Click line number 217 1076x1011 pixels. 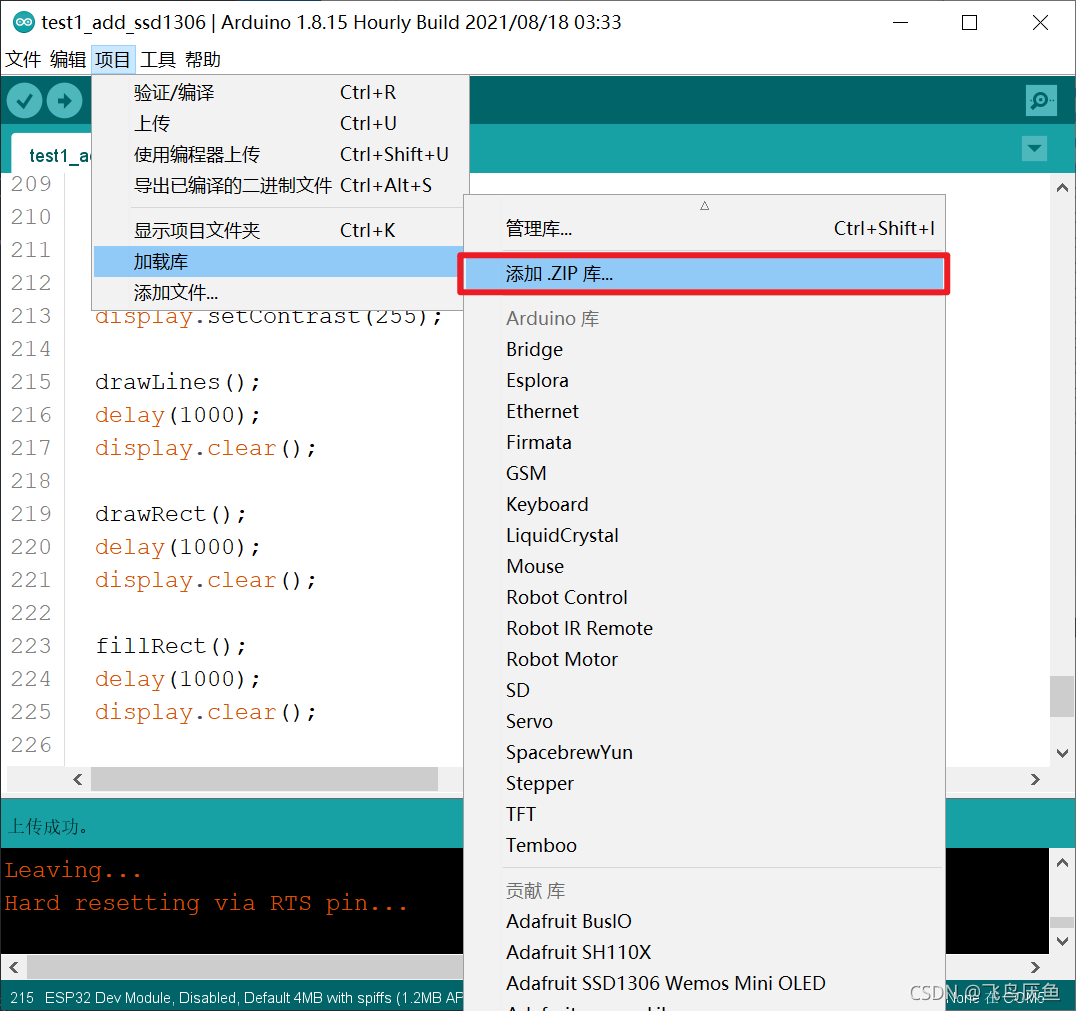[31, 448]
